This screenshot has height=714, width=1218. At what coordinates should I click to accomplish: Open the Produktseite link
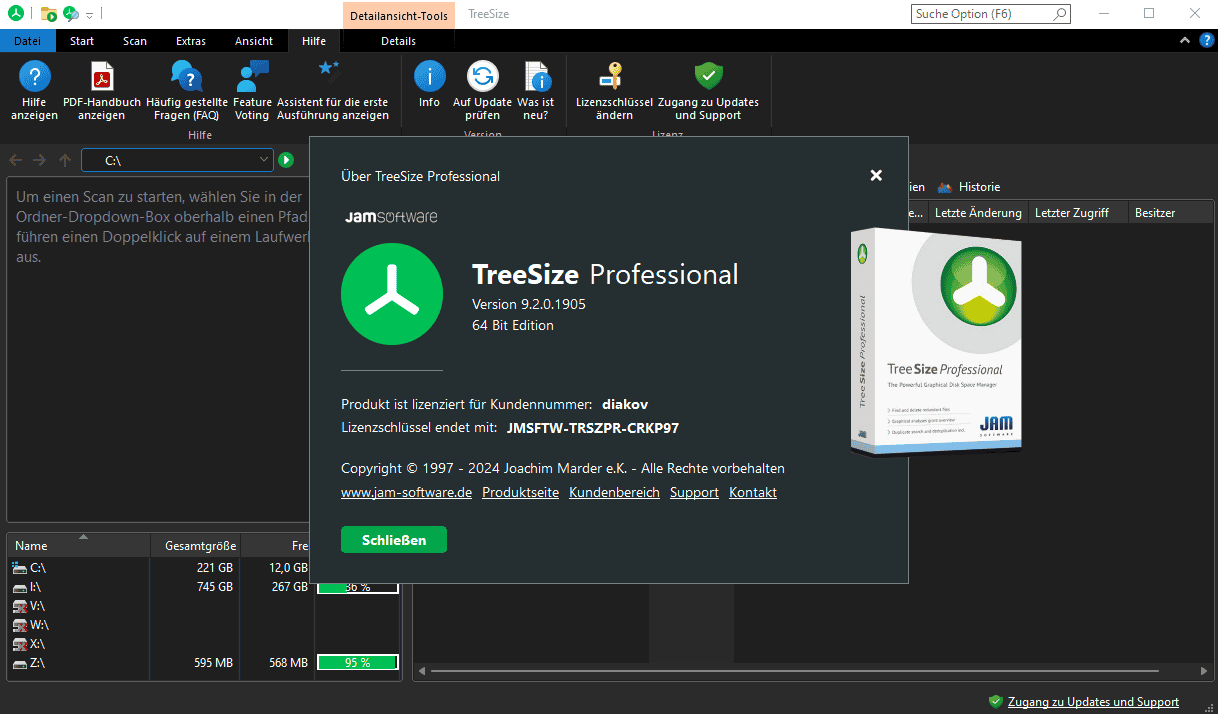tap(520, 492)
